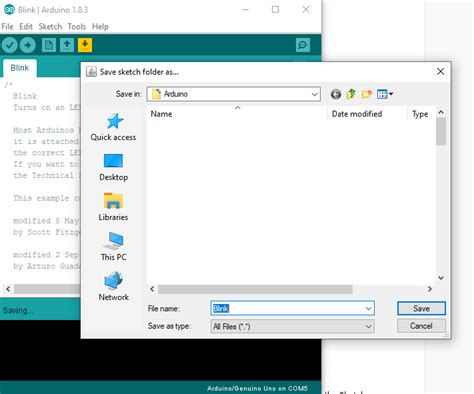
Task: Click the file list scroll up arrow
Action: (x=441, y=112)
